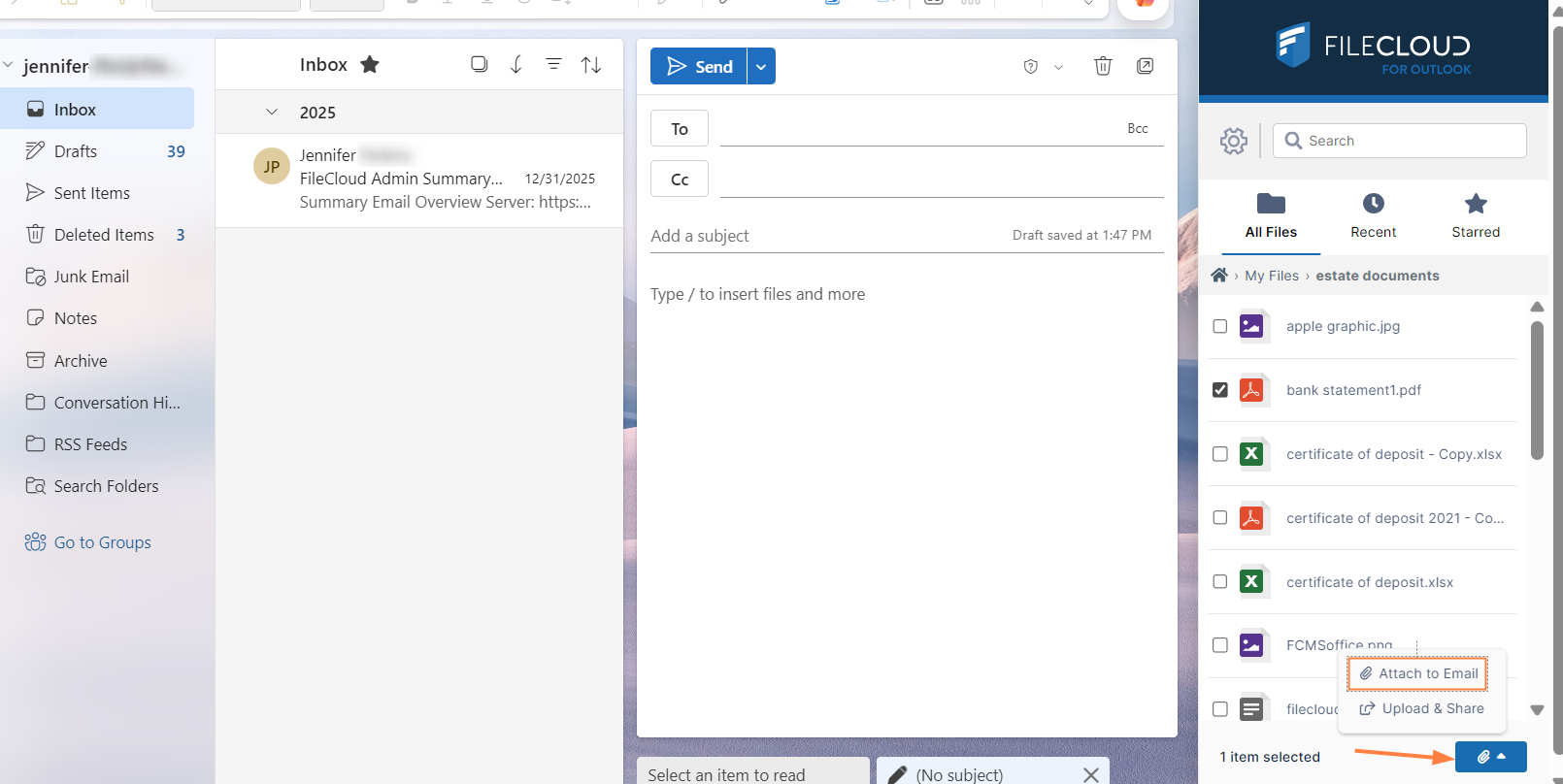The width and height of the screenshot is (1563, 784).
Task: Switch to the Recent tab
Action: click(x=1373, y=215)
